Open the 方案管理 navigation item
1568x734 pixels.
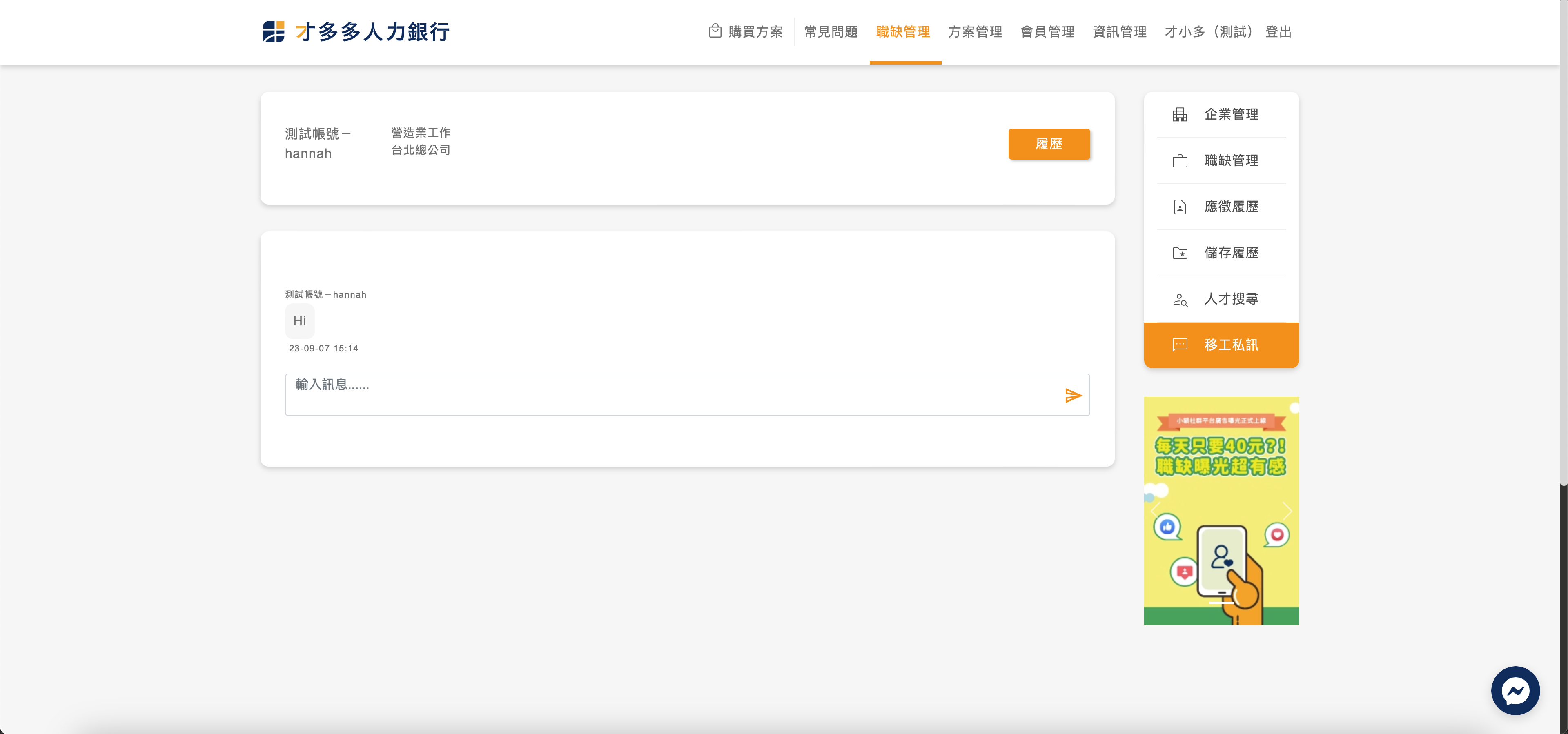pos(975,32)
